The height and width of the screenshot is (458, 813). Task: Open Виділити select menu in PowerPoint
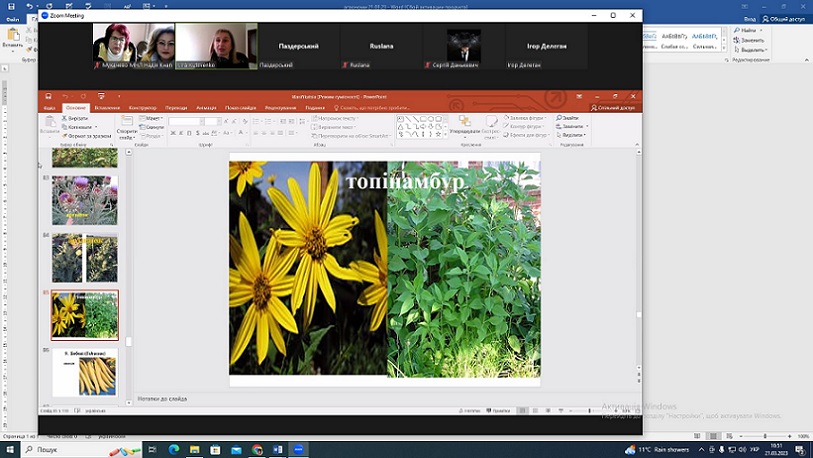pos(571,135)
